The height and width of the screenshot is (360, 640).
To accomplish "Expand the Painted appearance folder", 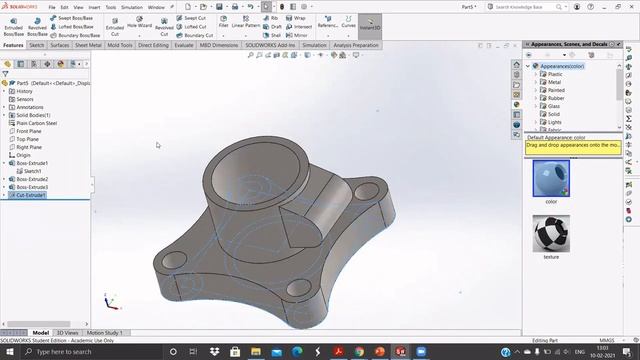I will (536, 90).
